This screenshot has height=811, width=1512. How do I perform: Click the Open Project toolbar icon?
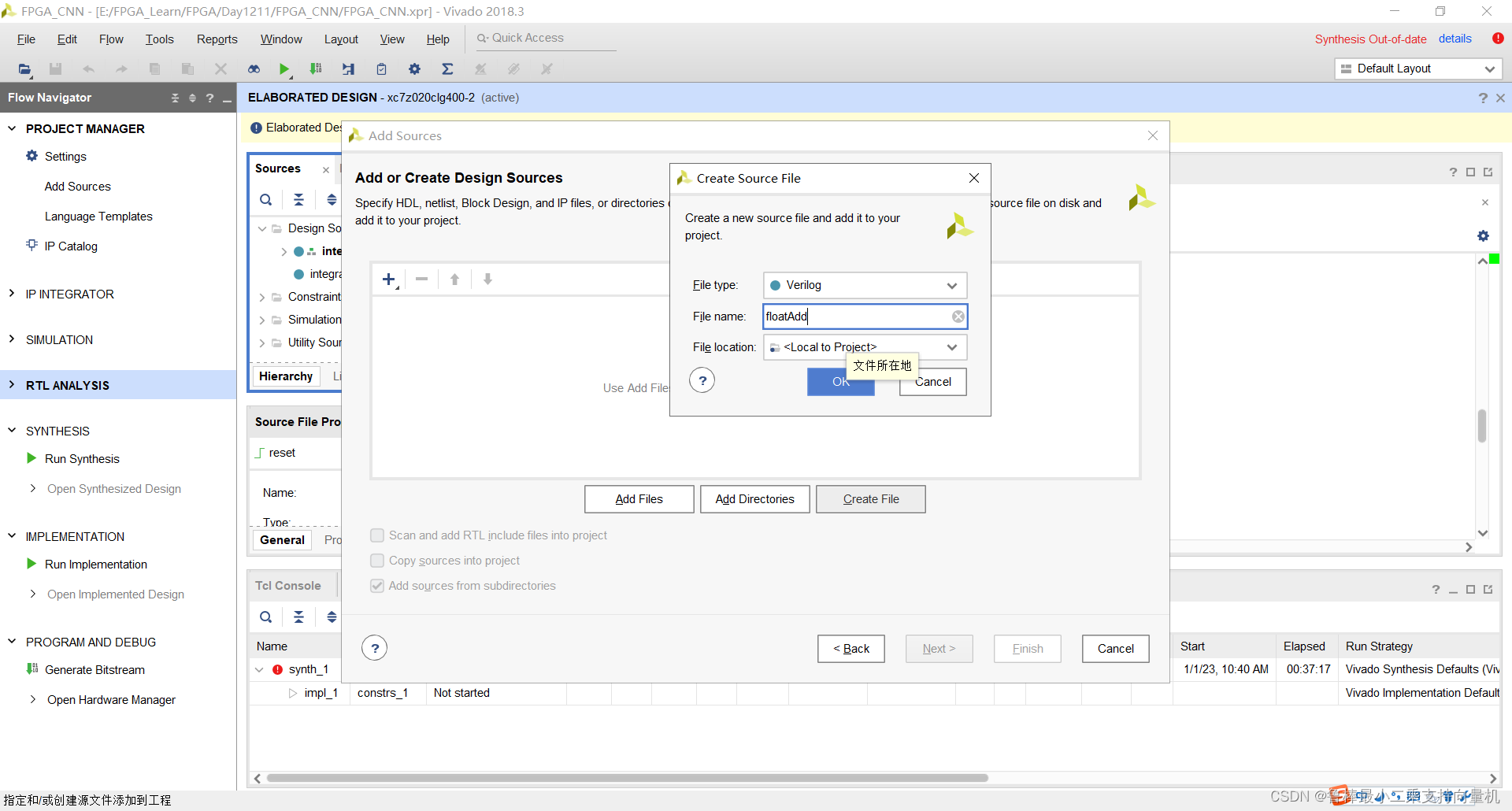tap(25, 69)
